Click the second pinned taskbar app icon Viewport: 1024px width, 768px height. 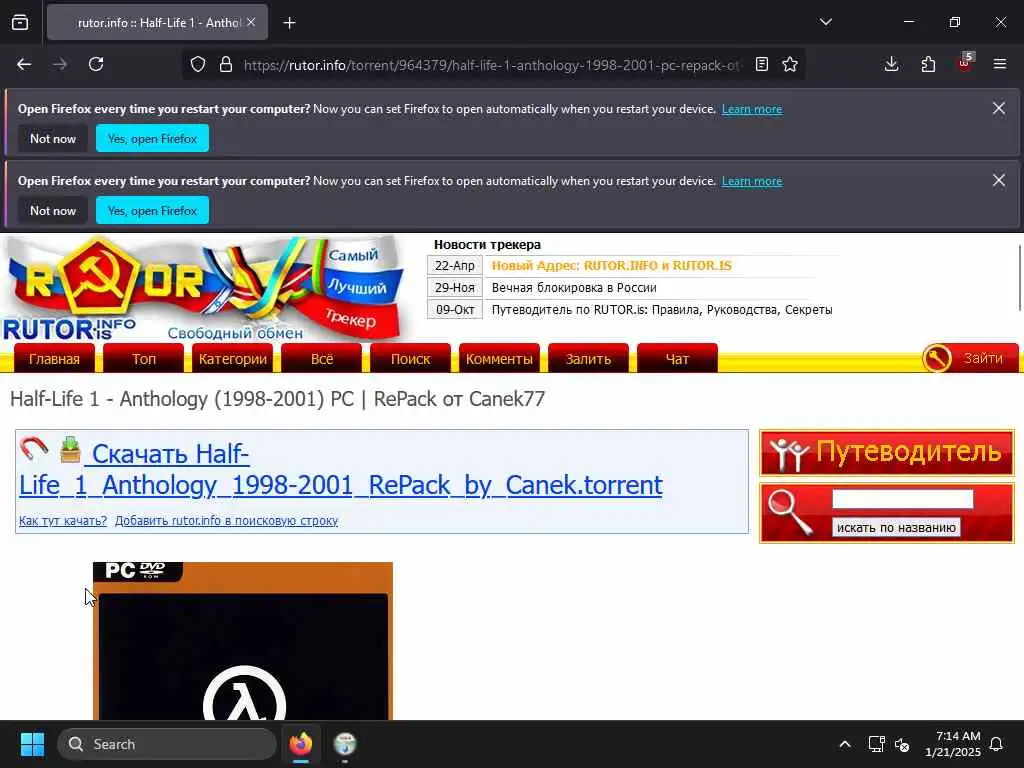[345, 744]
